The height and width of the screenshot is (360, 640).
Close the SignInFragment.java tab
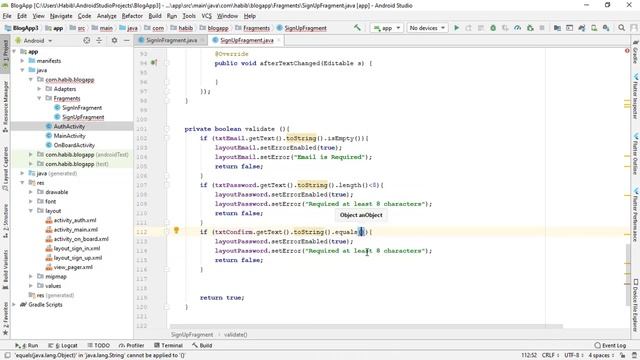point(203,40)
